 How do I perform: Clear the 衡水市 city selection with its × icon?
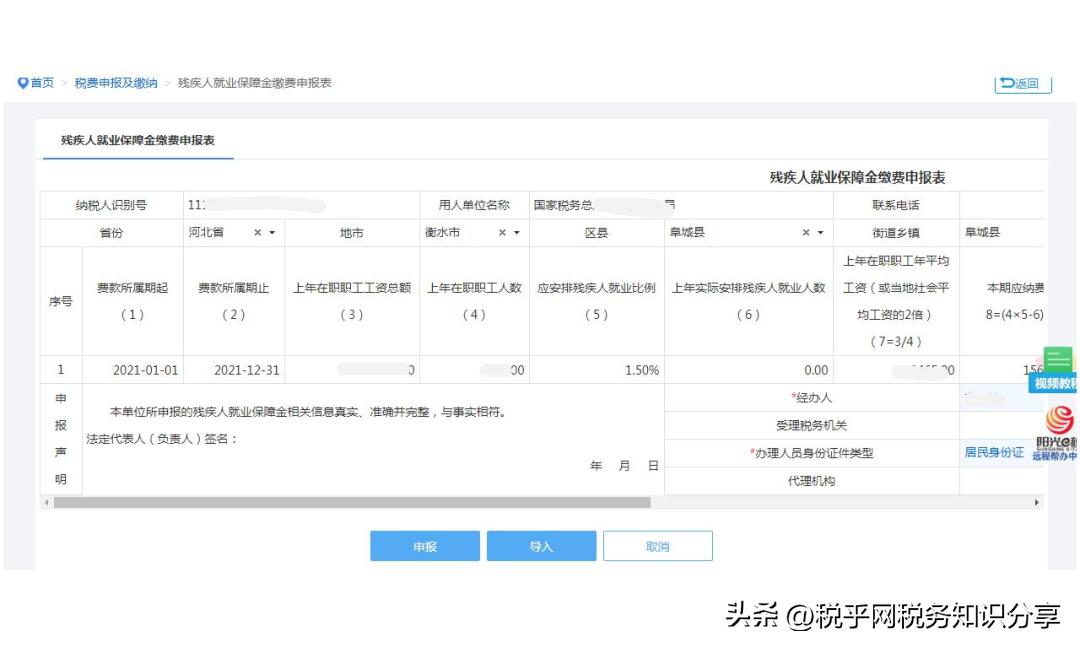[x=504, y=232]
